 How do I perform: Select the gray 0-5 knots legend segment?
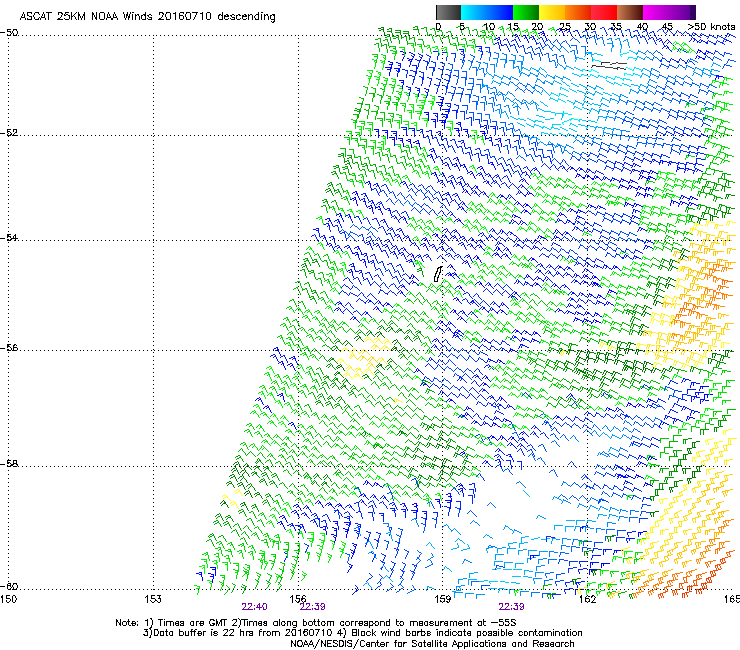tap(448, 12)
